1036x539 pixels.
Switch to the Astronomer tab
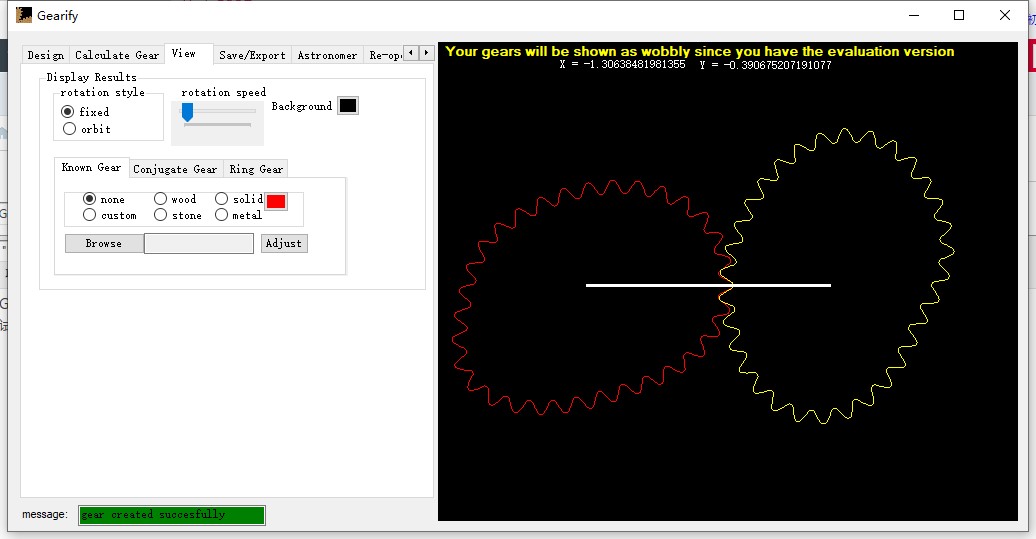tap(327, 55)
